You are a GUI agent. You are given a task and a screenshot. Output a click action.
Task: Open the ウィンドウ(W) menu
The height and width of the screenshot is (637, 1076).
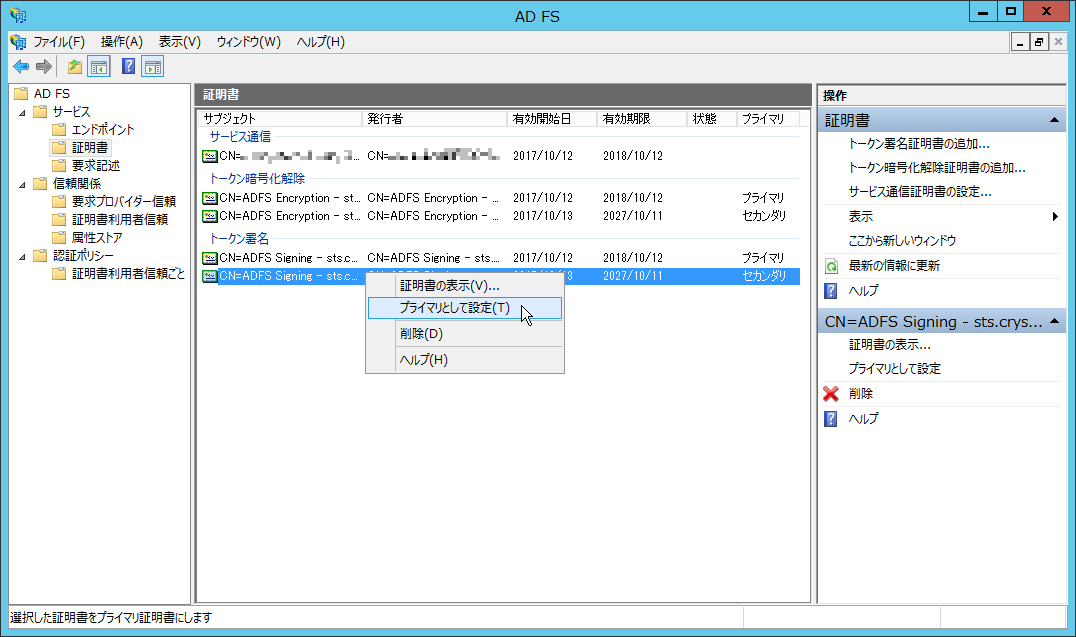[248, 42]
